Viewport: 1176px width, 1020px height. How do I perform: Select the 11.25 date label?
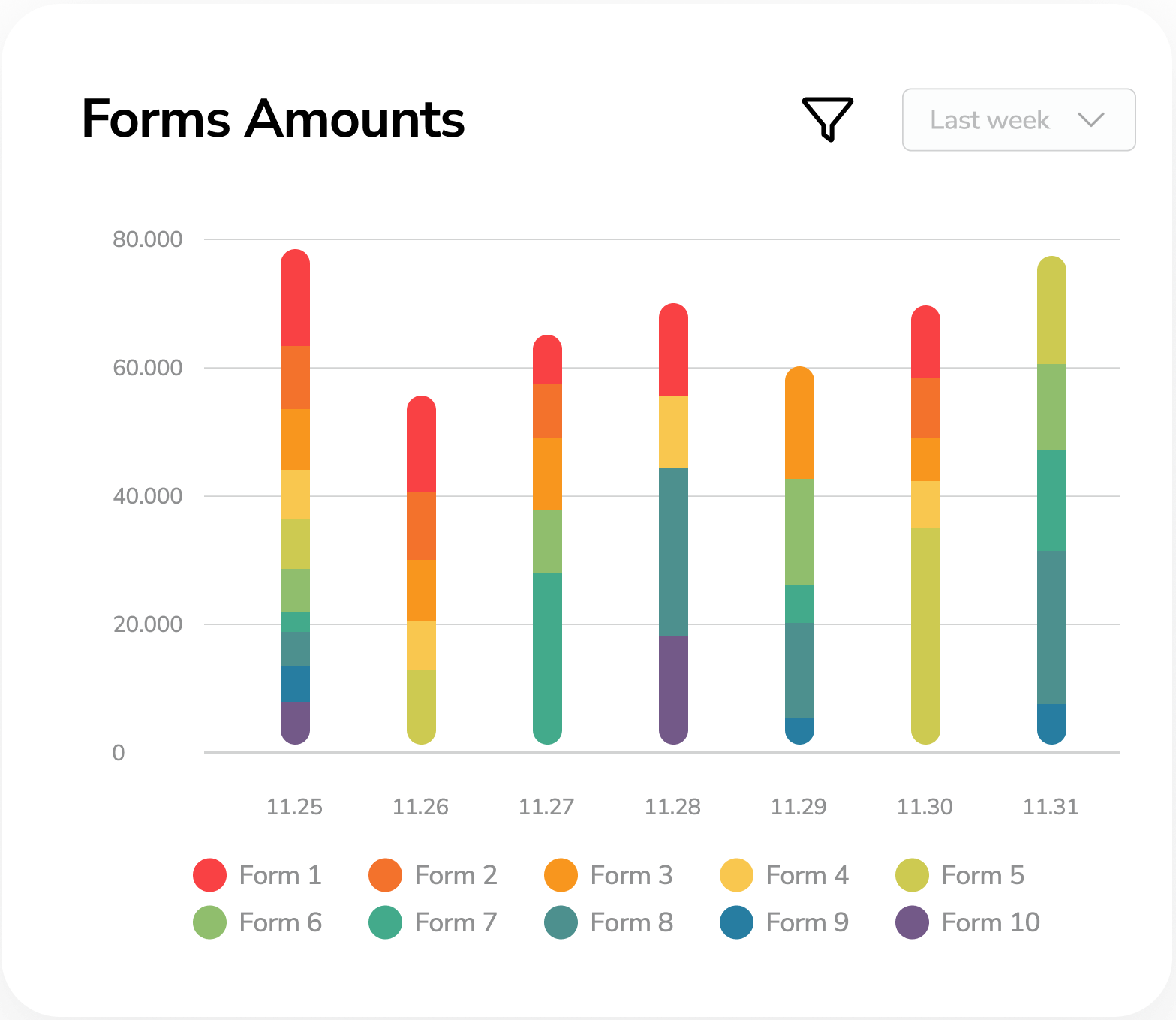[295, 807]
